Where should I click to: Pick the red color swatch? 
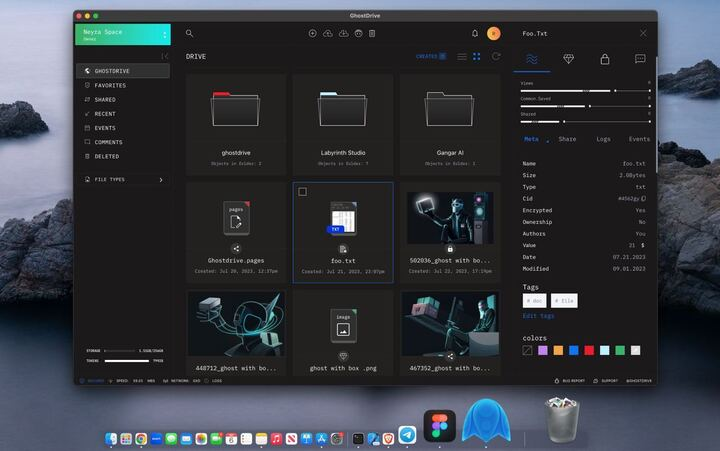point(589,350)
